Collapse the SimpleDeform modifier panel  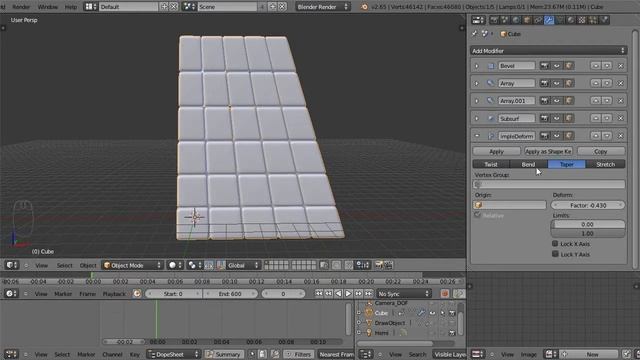pos(476,136)
